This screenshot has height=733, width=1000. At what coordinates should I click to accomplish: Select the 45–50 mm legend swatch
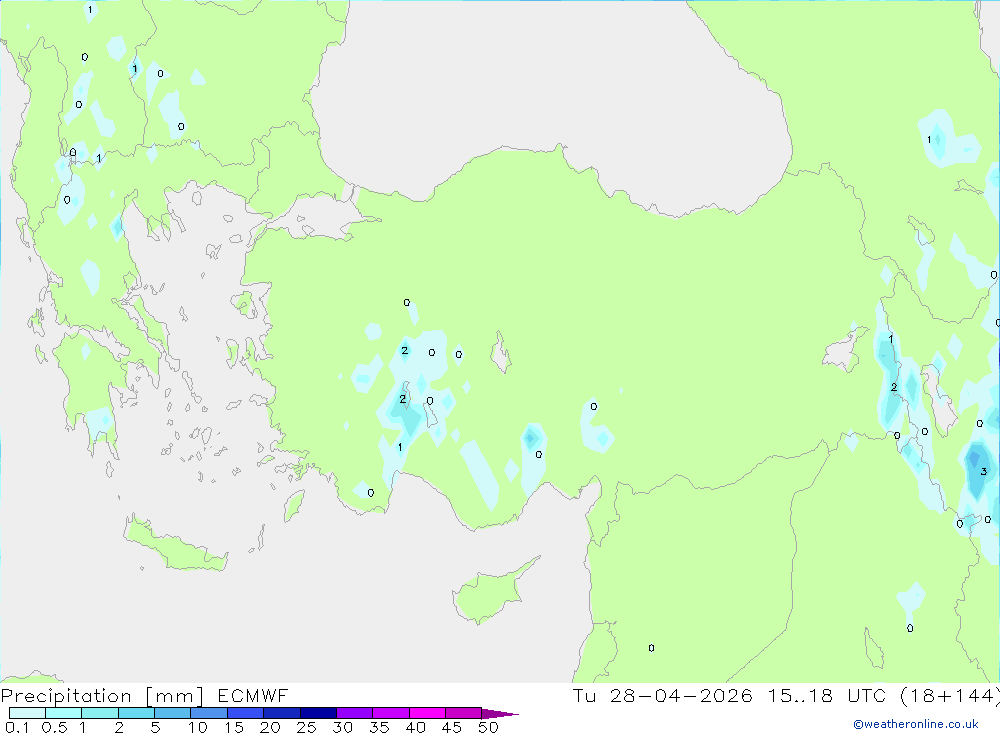463,713
